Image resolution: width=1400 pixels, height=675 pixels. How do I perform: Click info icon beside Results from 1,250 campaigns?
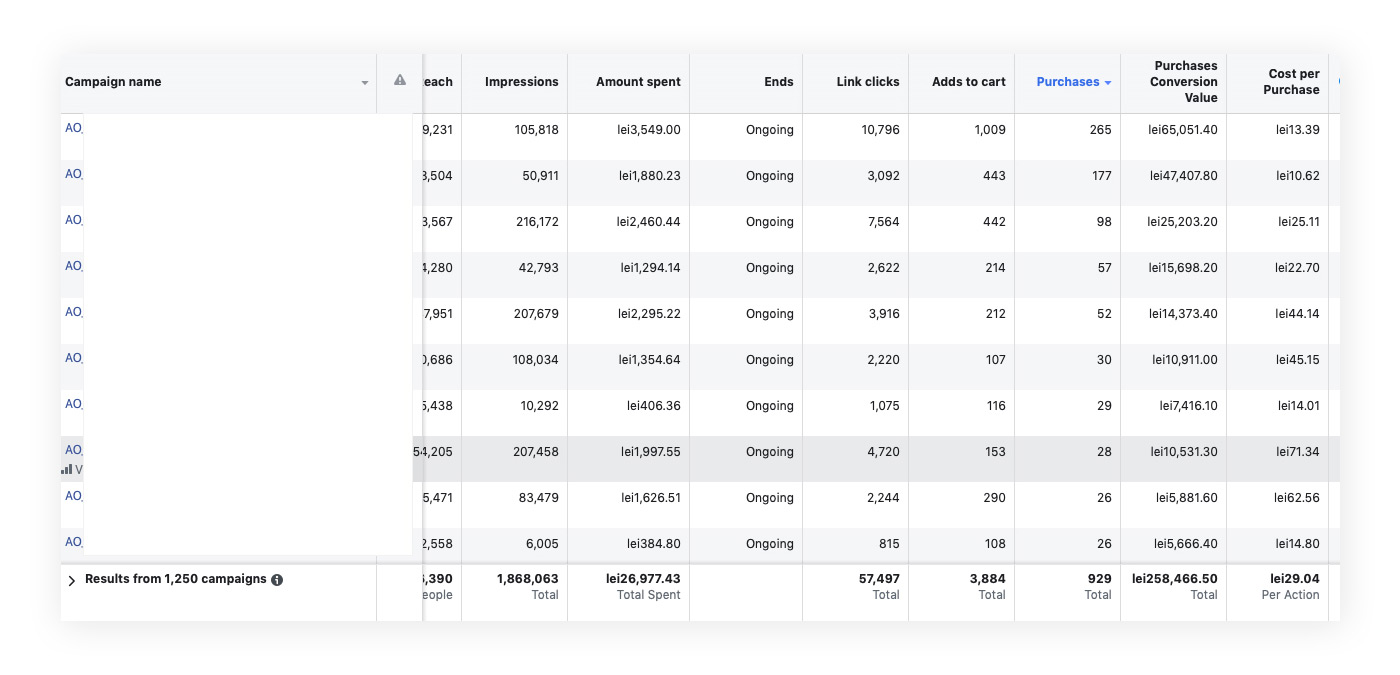pos(277,580)
